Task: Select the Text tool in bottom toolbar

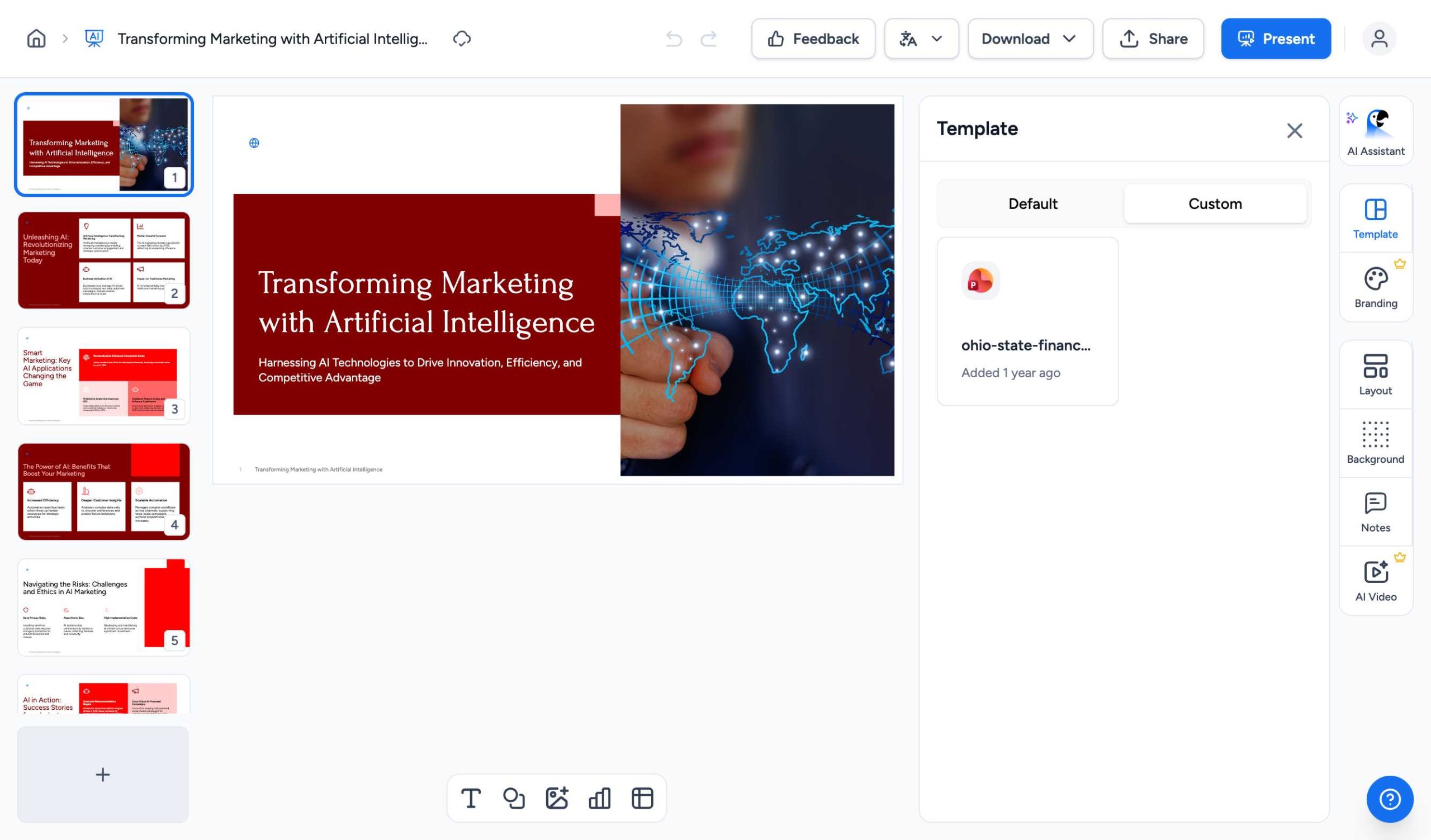Action: (x=471, y=798)
